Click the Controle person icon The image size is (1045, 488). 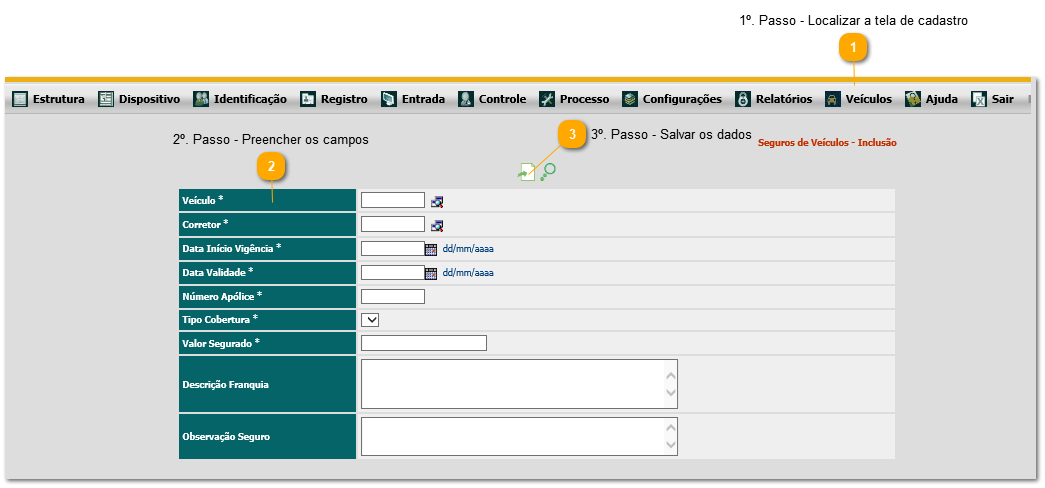click(x=466, y=99)
